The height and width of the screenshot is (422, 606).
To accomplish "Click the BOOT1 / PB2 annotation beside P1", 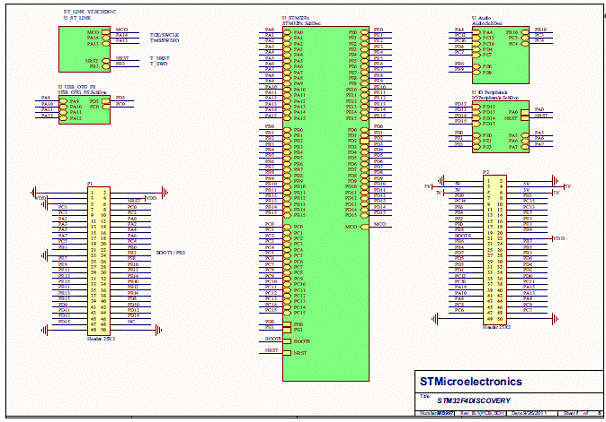I will click(170, 253).
